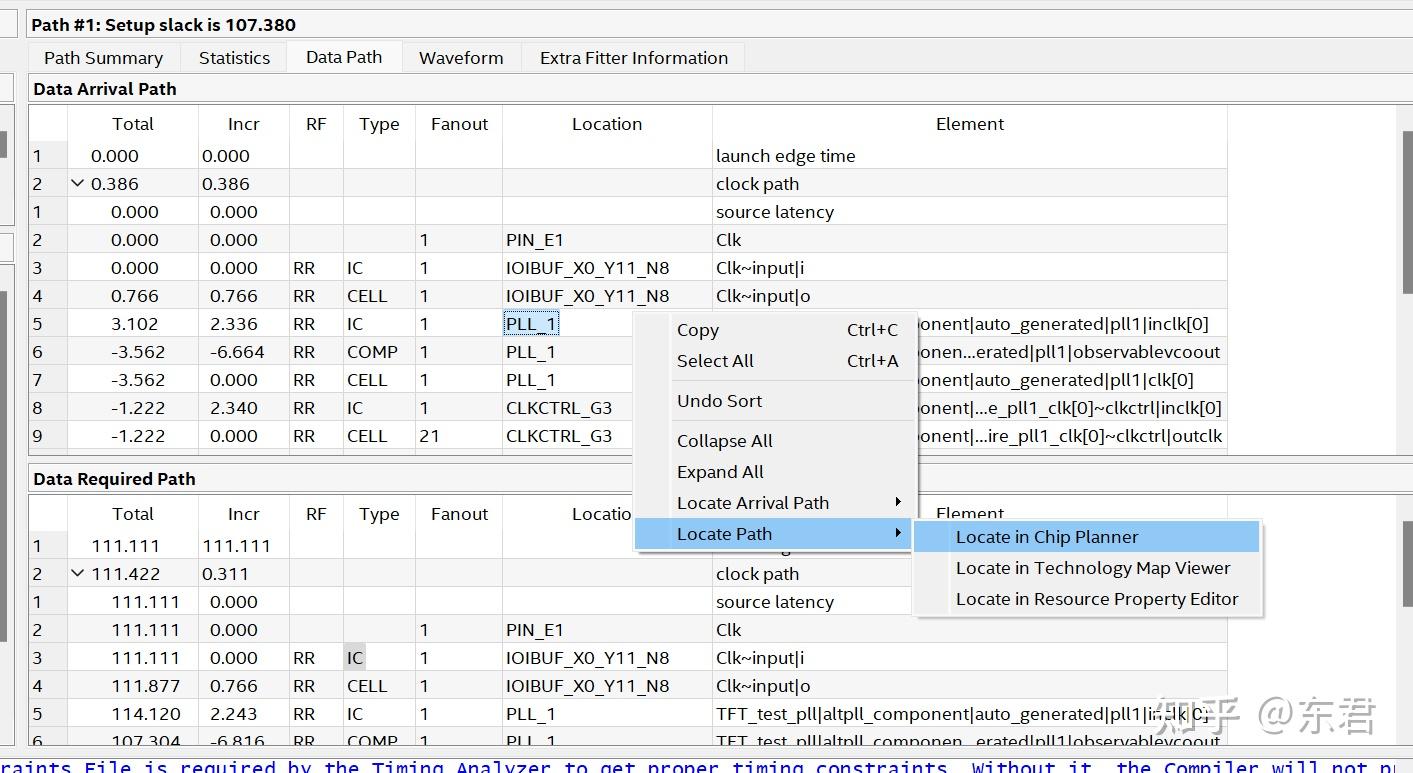The image size is (1413, 773).
Task: Select Collapse All menu option
Action: tap(724, 441)
